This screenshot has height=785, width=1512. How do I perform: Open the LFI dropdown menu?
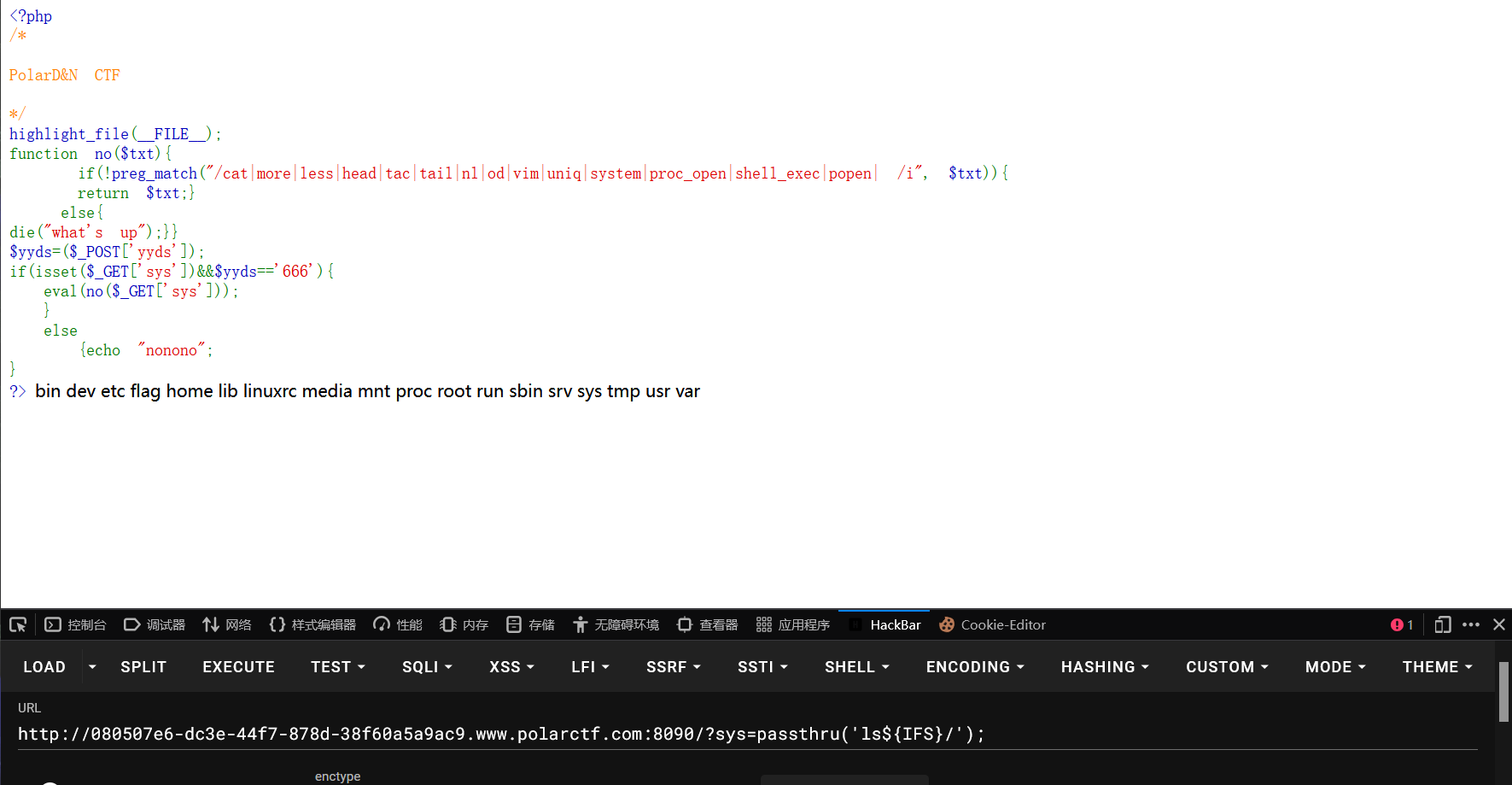coord(590,667)
